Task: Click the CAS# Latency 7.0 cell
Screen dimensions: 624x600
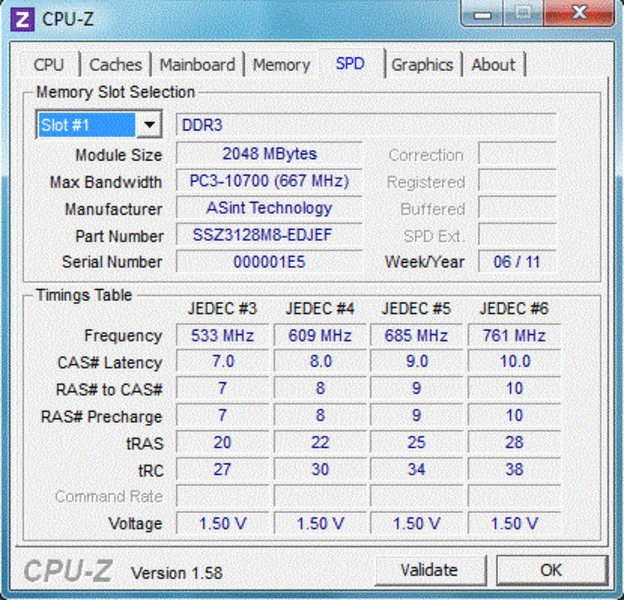Action: 222,362
